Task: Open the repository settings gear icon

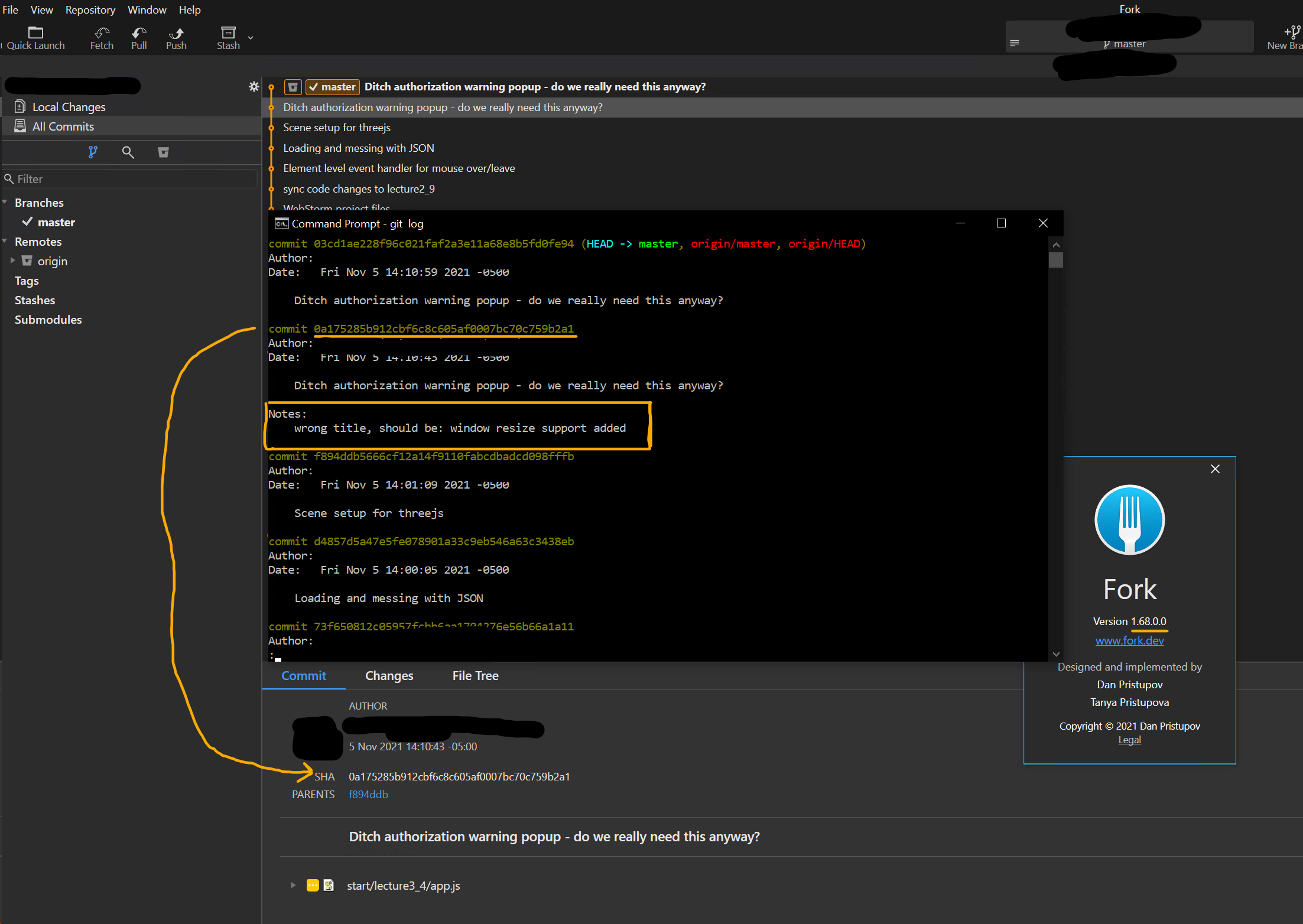Action: pos(254,87)
